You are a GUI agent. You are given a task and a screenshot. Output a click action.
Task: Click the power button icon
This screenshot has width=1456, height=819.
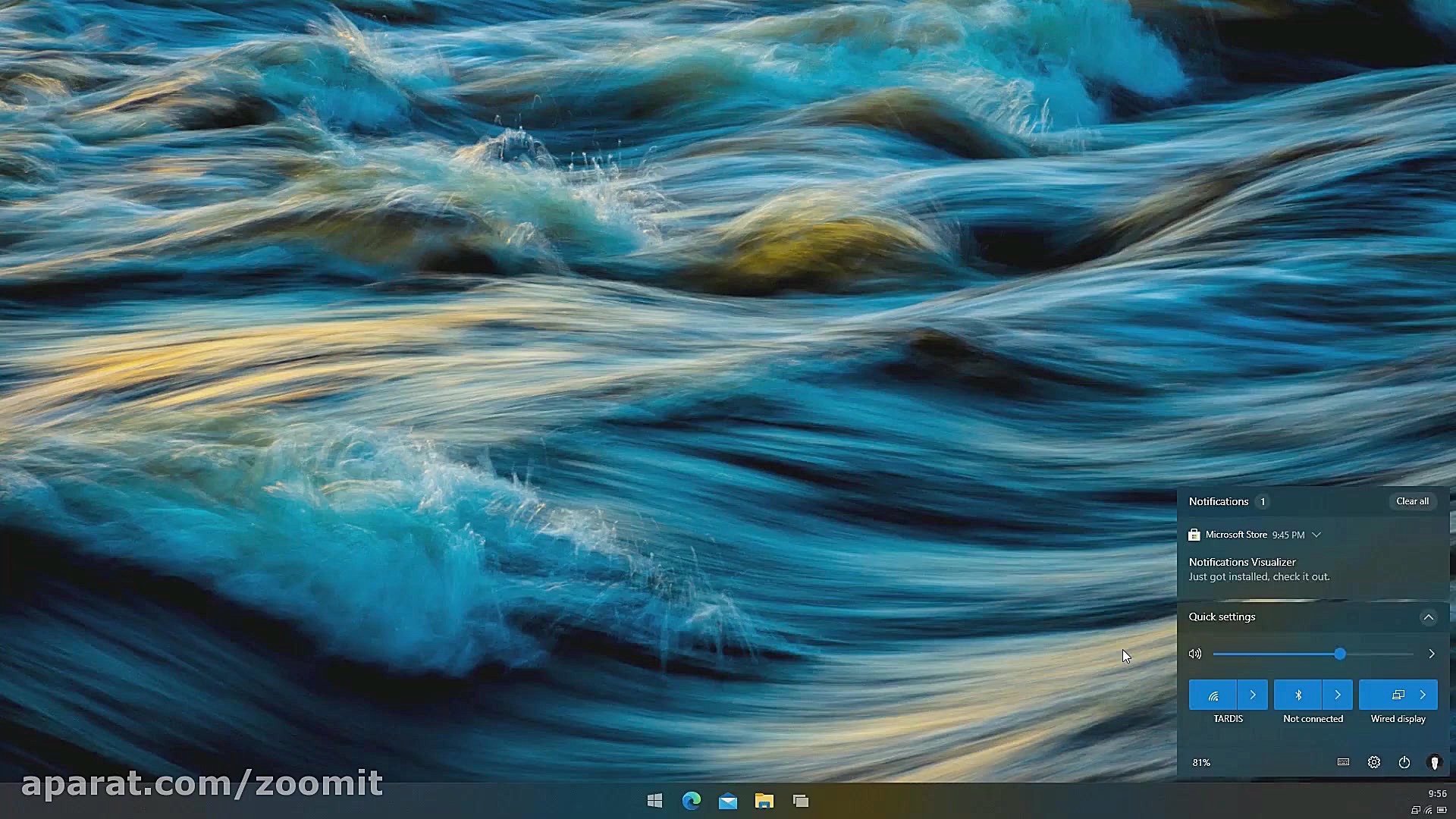1404,762
